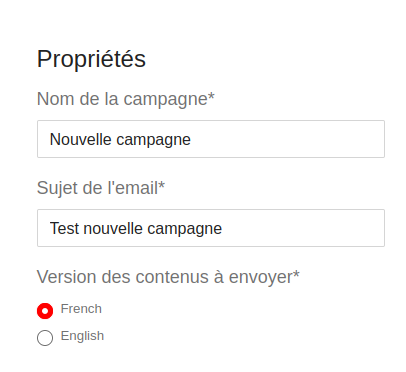Click the word "Nouvelle" in campaign name field

[x=80, y=139]
